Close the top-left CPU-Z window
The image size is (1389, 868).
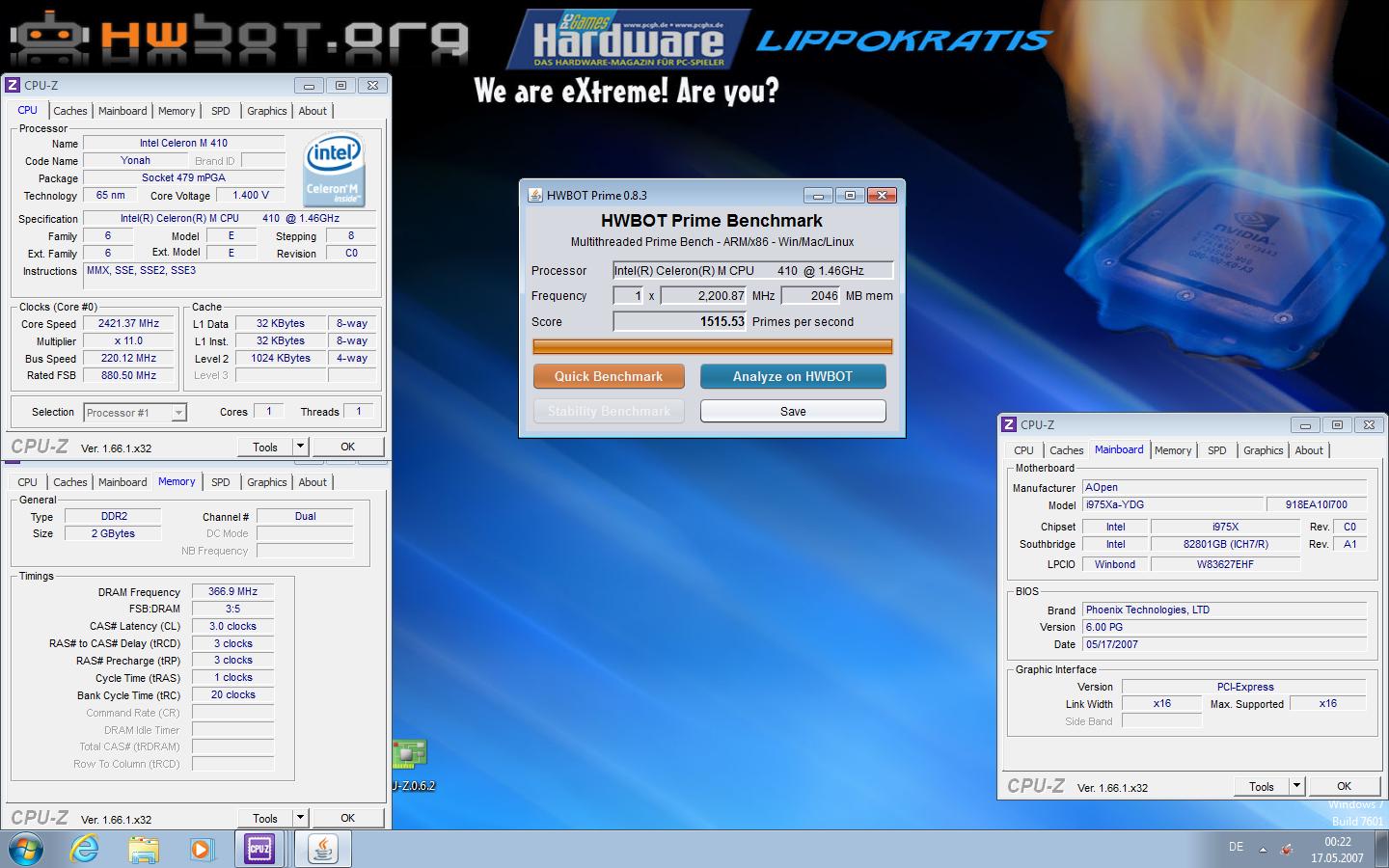pyautogui.click(x=372, y=85)
